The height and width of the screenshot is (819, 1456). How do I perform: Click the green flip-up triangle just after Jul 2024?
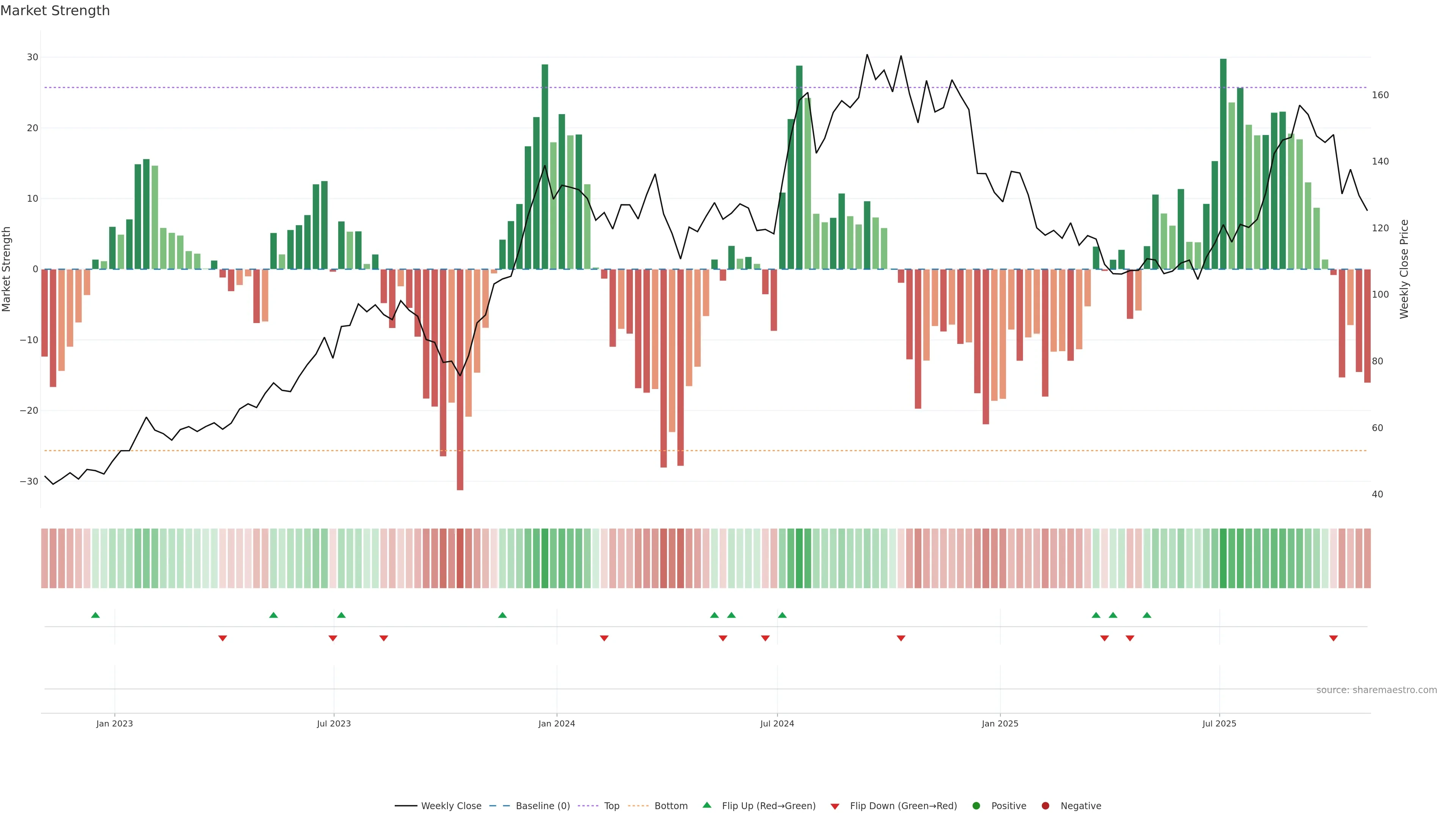(782, 615)
